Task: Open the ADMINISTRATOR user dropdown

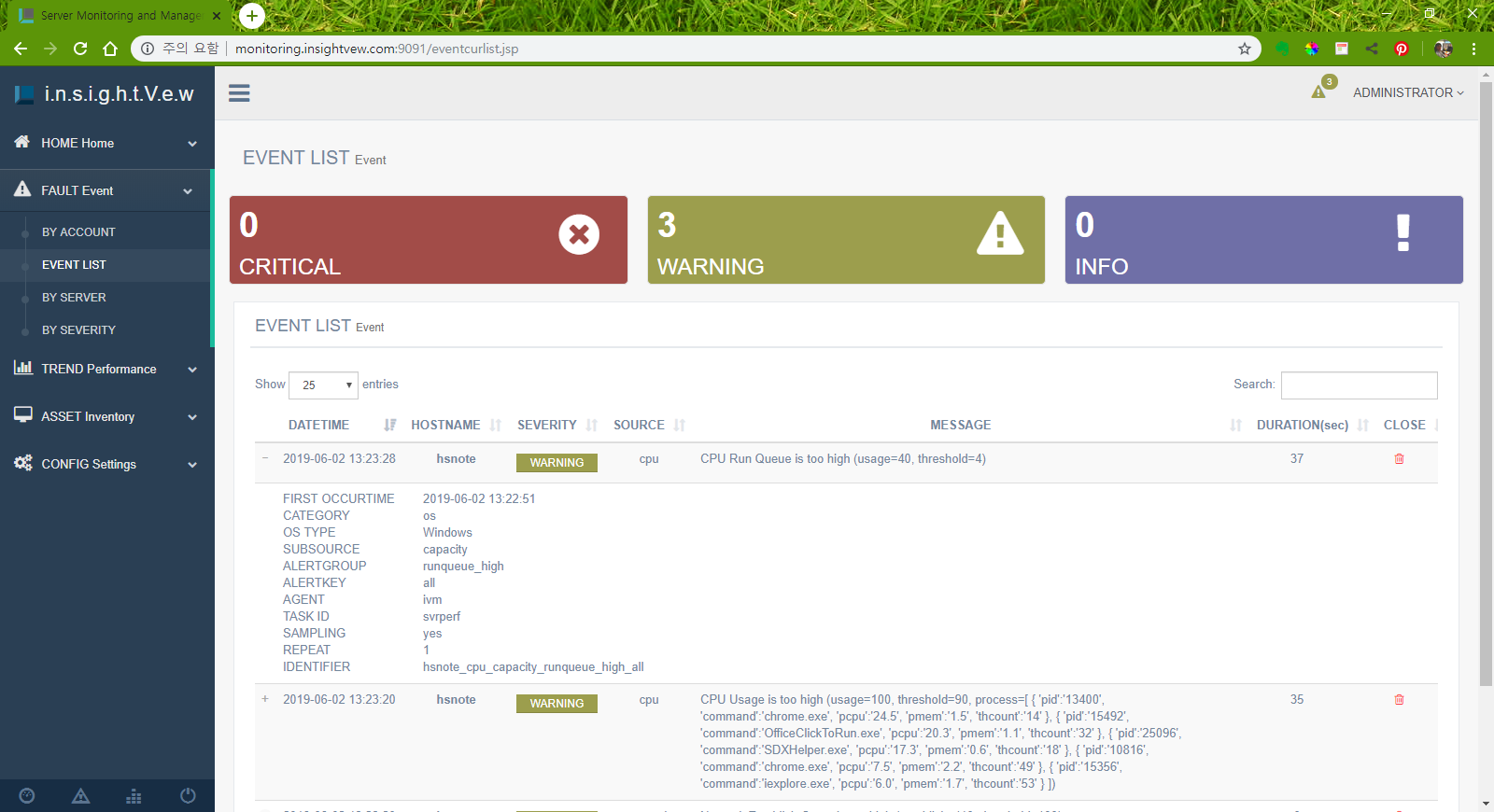Action: pyautogui.click(x=1407, y=92)
